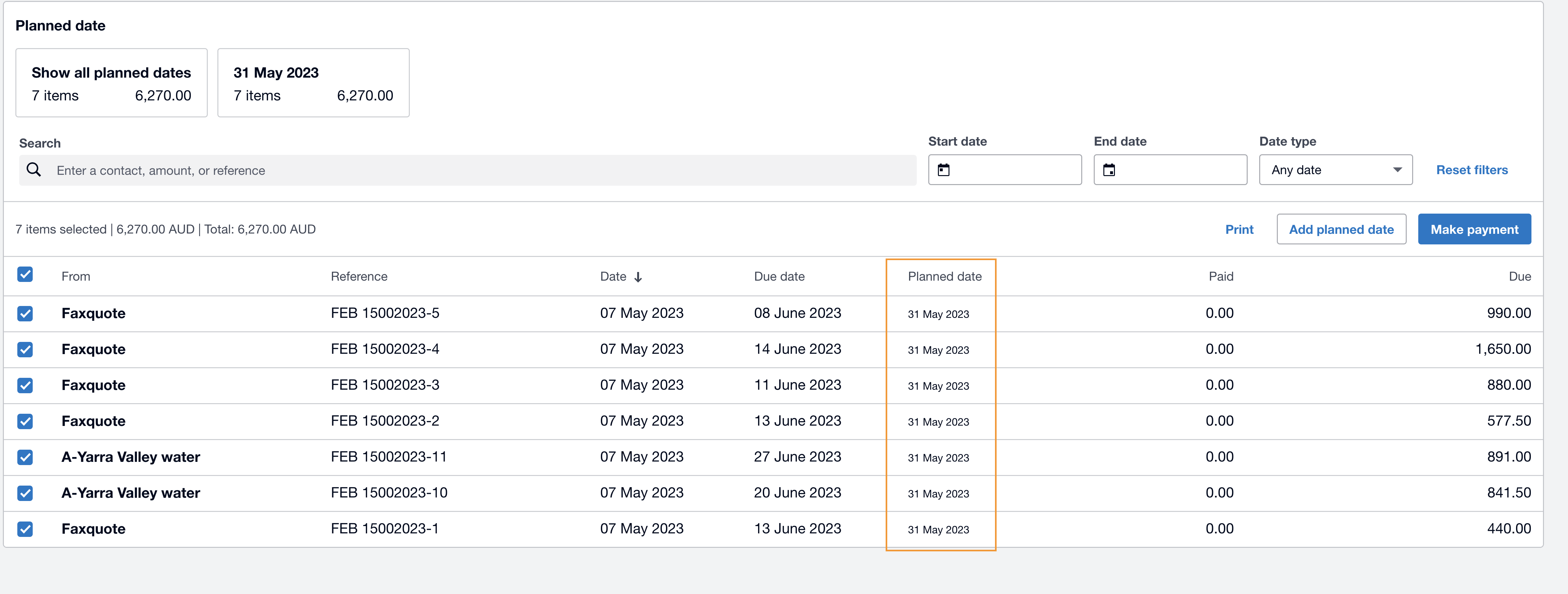Image resolution: width=1568 pixels, height=594 pixels.
Task: Deselect the FEB 15002023-1 row checkbox
Action: pyautogui.click(x=25, y=529)
